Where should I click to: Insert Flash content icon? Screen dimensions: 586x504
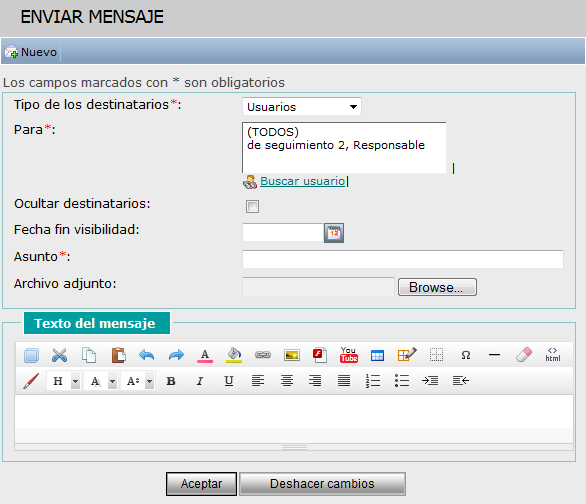[320, 355]
